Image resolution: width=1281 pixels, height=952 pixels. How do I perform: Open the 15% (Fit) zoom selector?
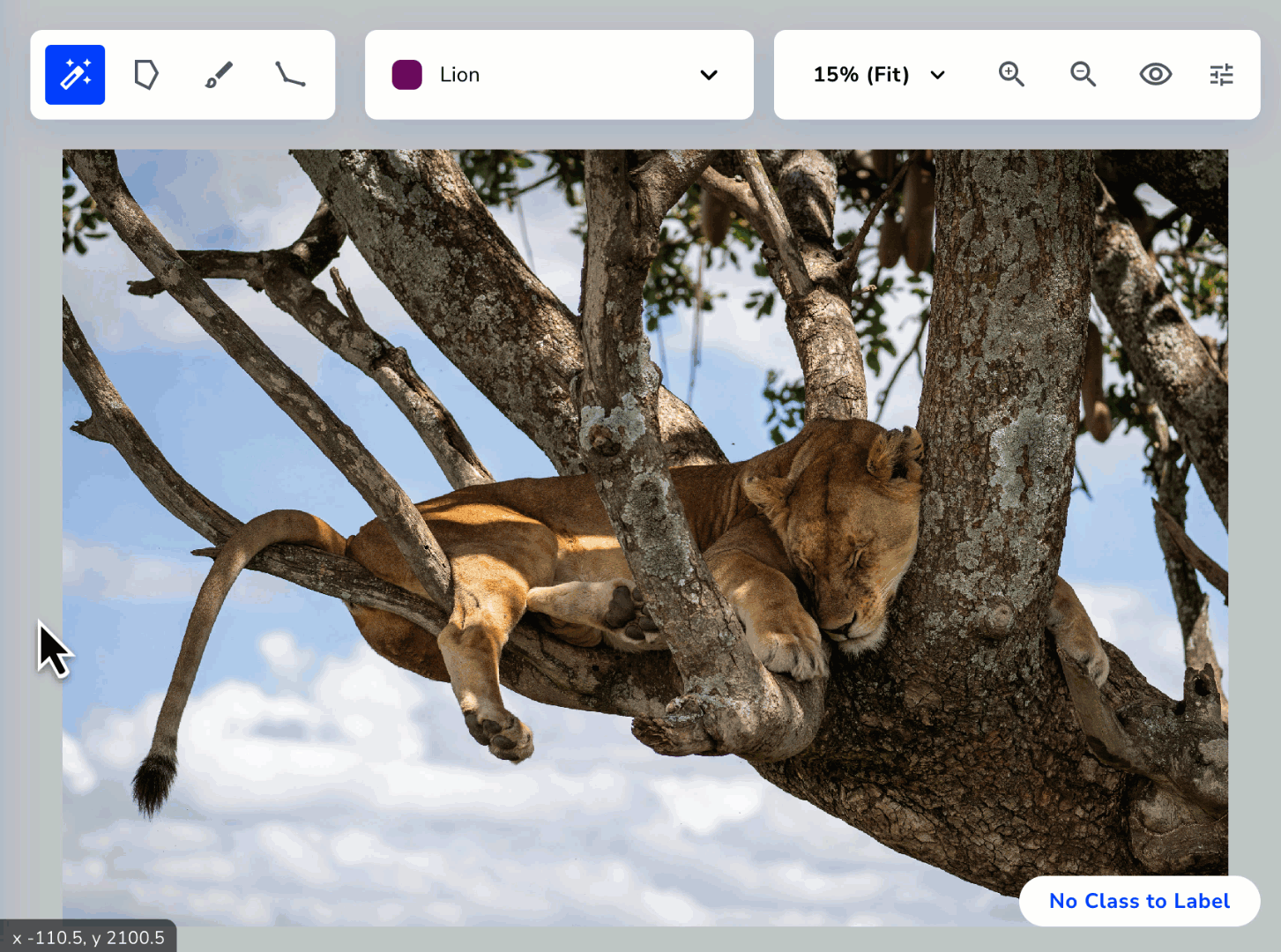tap(877, 75)
